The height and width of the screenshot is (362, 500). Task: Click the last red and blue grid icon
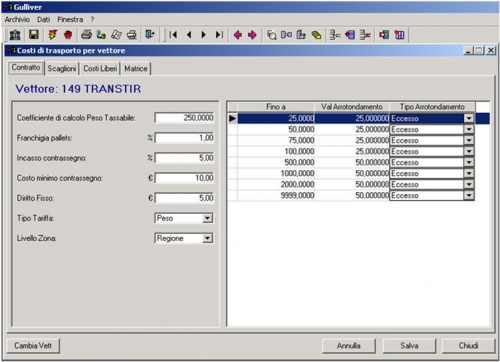399,35
